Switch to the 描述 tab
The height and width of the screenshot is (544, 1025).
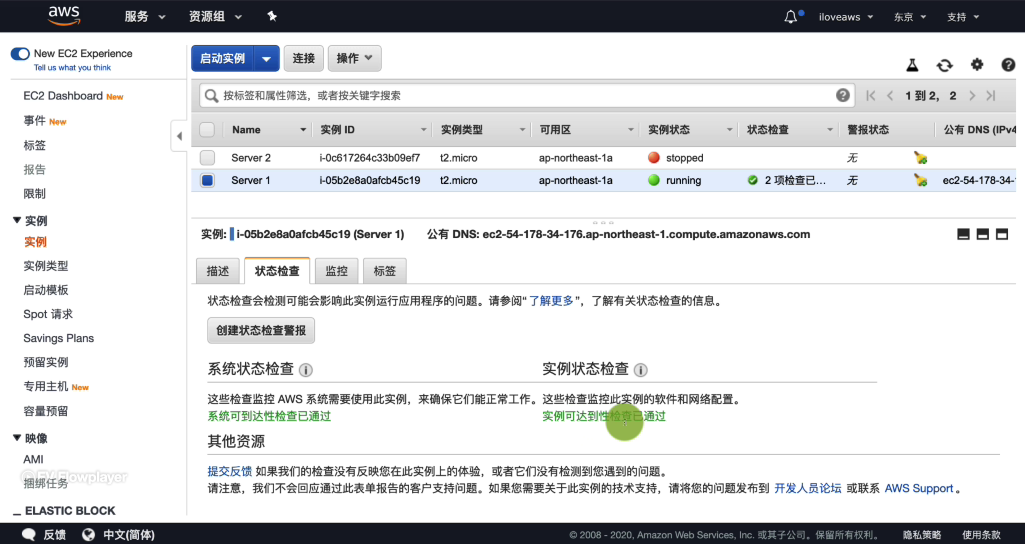tap(218, 271)
